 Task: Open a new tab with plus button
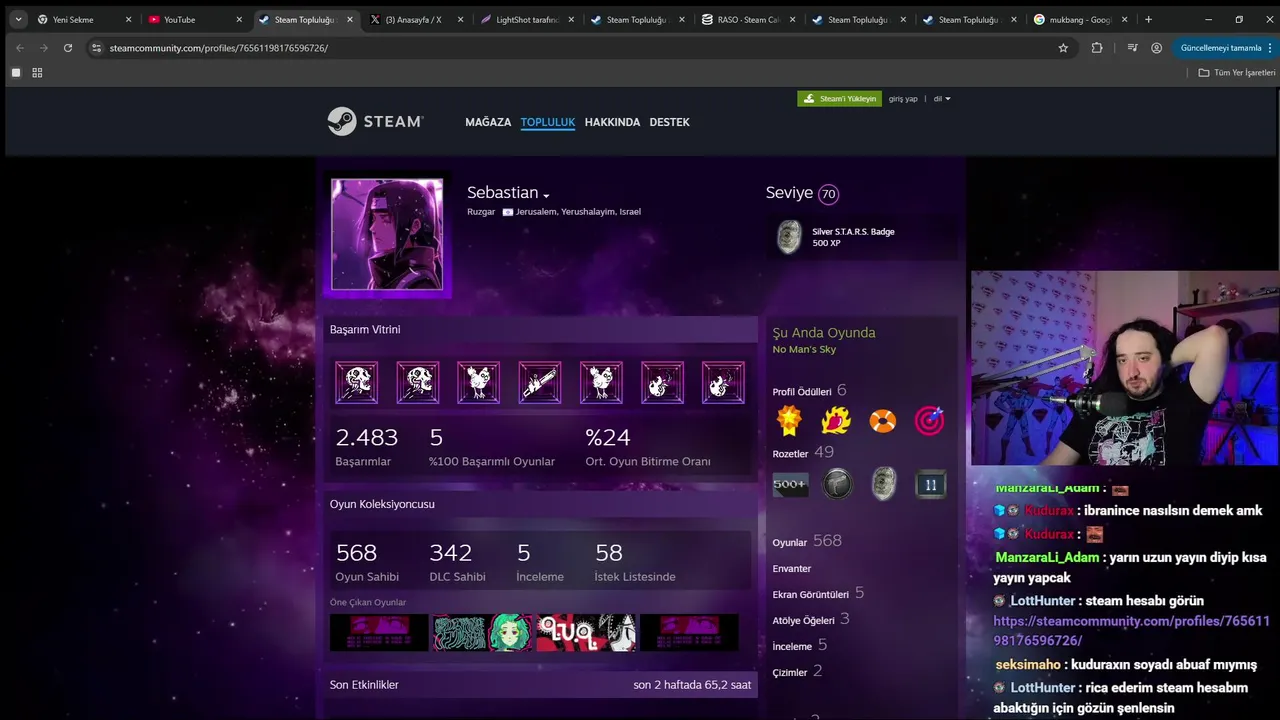(1148, 19)
